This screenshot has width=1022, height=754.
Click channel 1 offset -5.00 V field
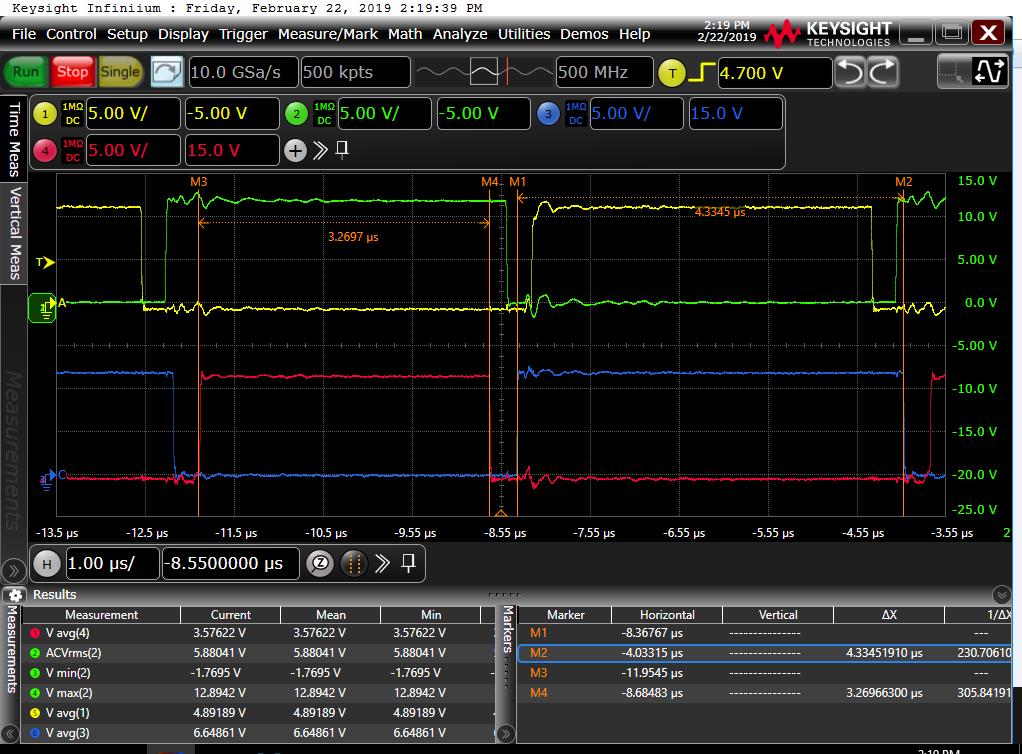pos(232,113)
